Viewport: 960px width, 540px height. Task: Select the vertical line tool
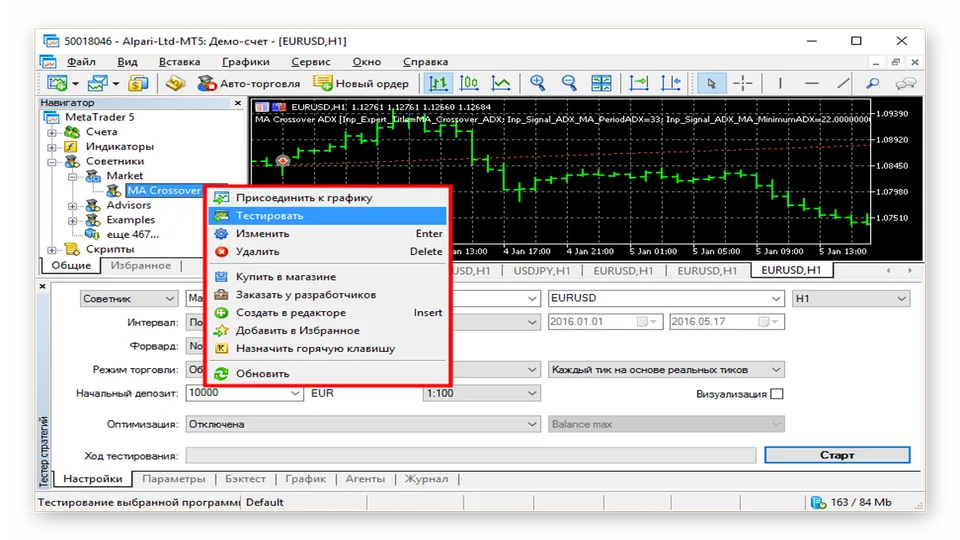pos(780,83)
